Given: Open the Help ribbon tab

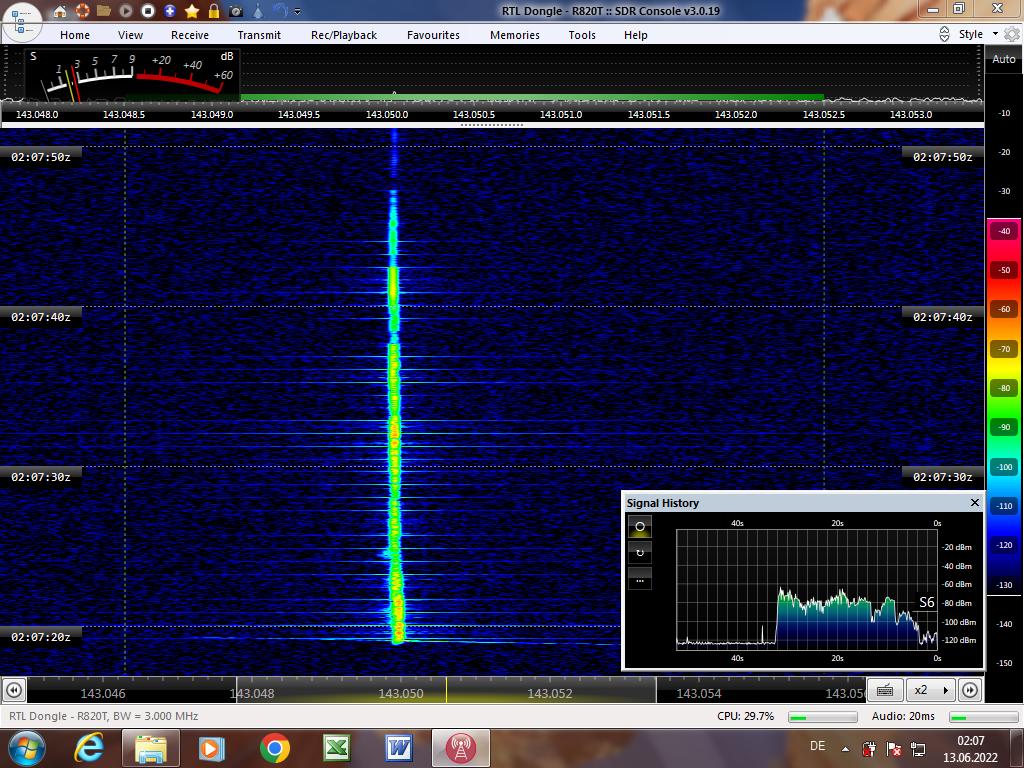Looking at the screenshot, I should 635,35.
